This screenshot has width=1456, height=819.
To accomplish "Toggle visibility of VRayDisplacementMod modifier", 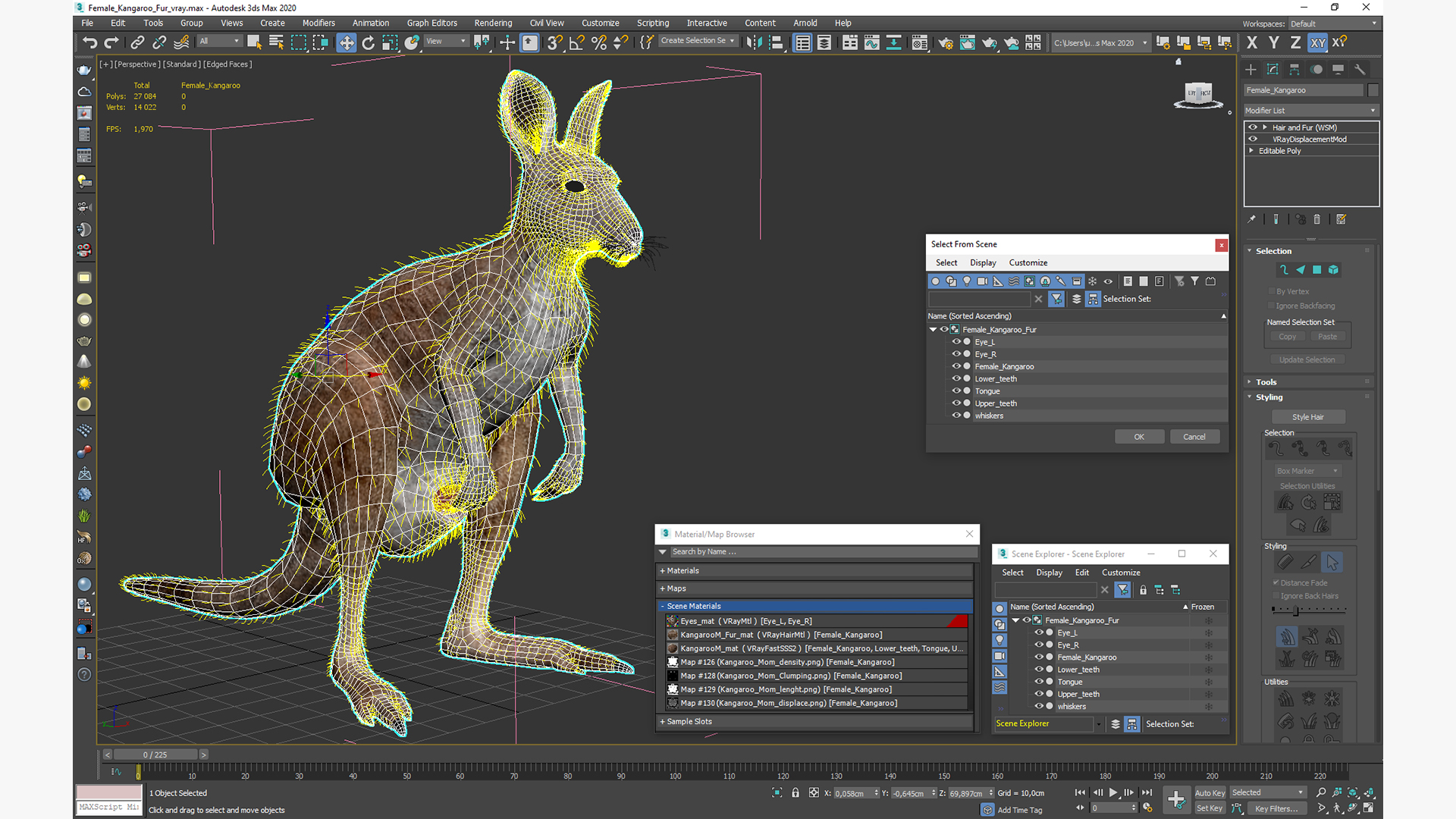I will click(1253, 139).
